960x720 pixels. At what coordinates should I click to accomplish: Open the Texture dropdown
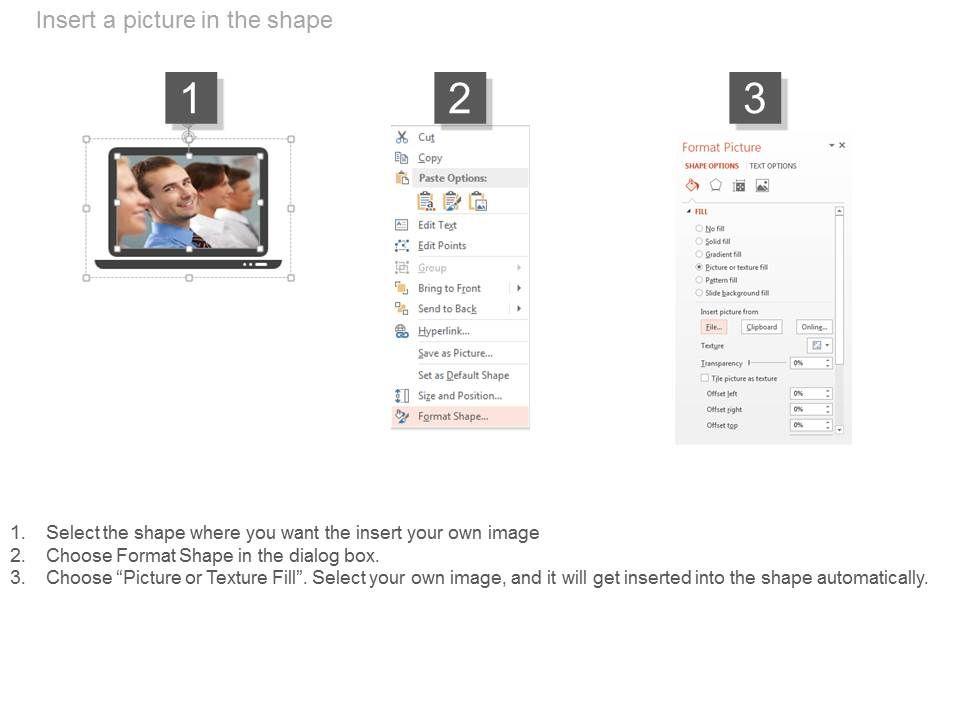[x=820, y=345]
